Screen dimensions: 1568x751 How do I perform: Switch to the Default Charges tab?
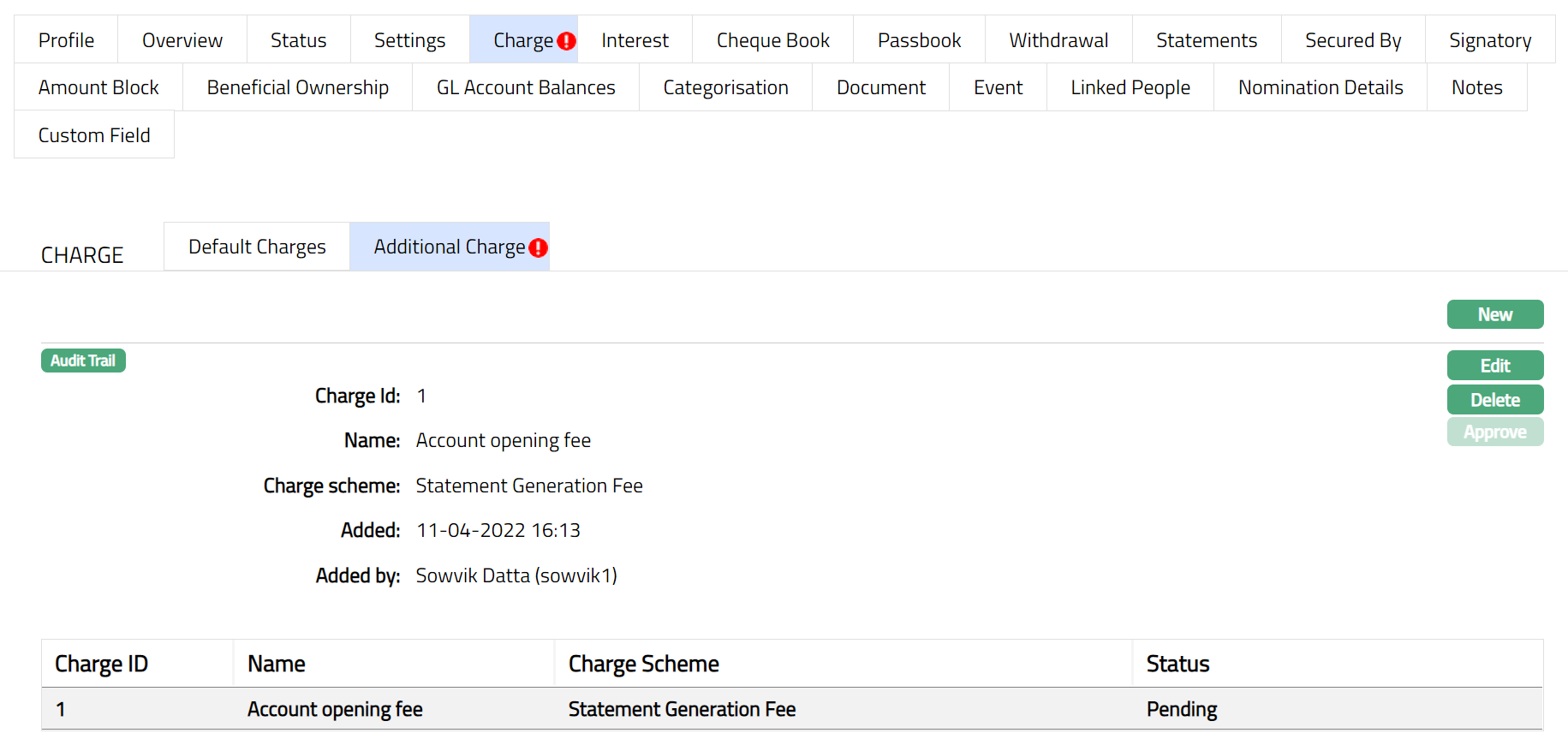(x=257, y=247)
